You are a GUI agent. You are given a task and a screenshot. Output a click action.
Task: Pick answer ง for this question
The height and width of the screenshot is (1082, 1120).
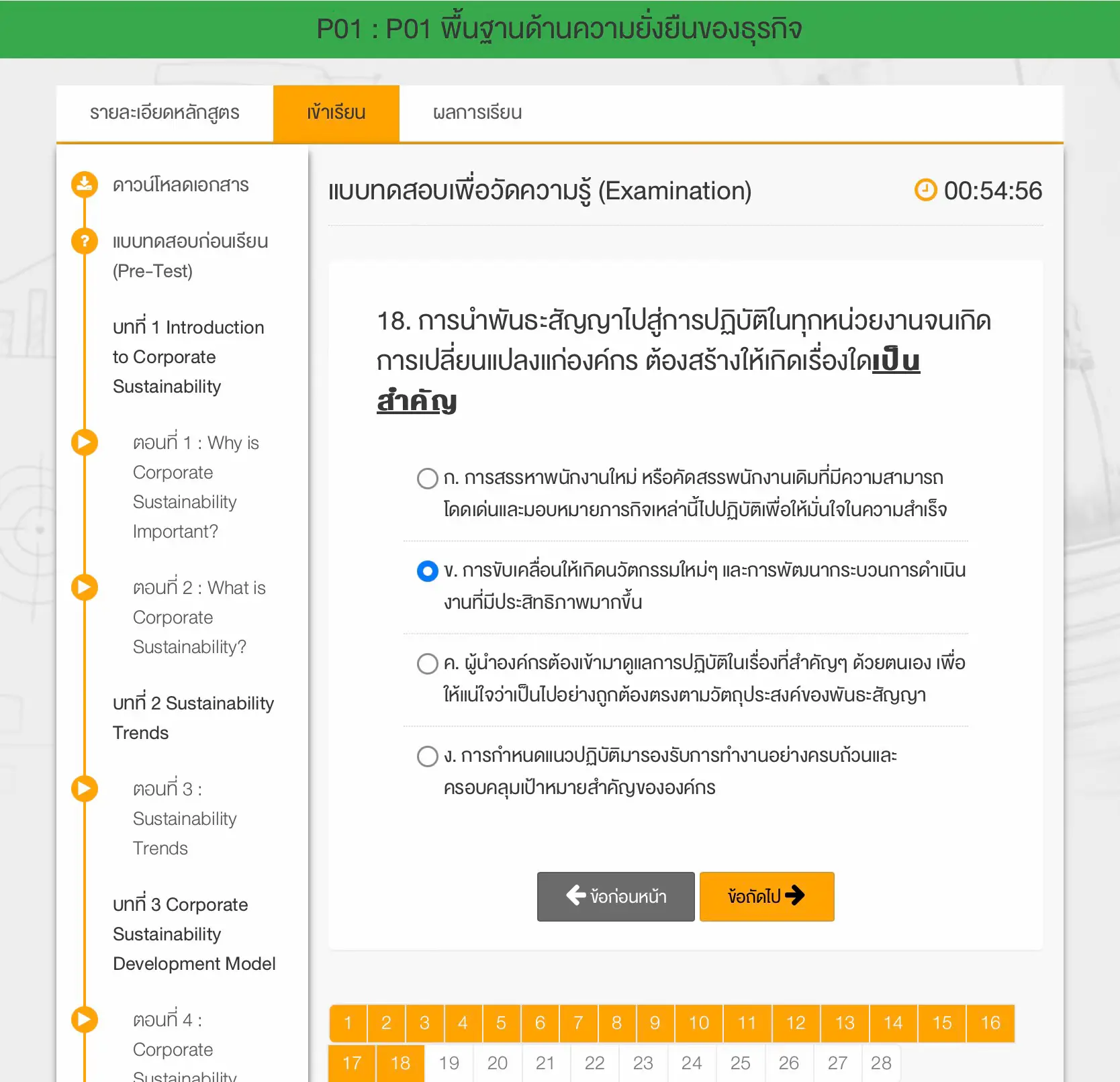(x=427, y=756)
